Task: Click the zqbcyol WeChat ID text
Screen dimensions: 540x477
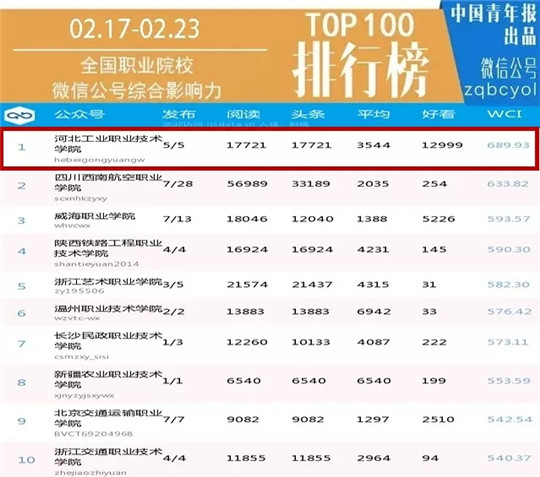Action: 500,90
